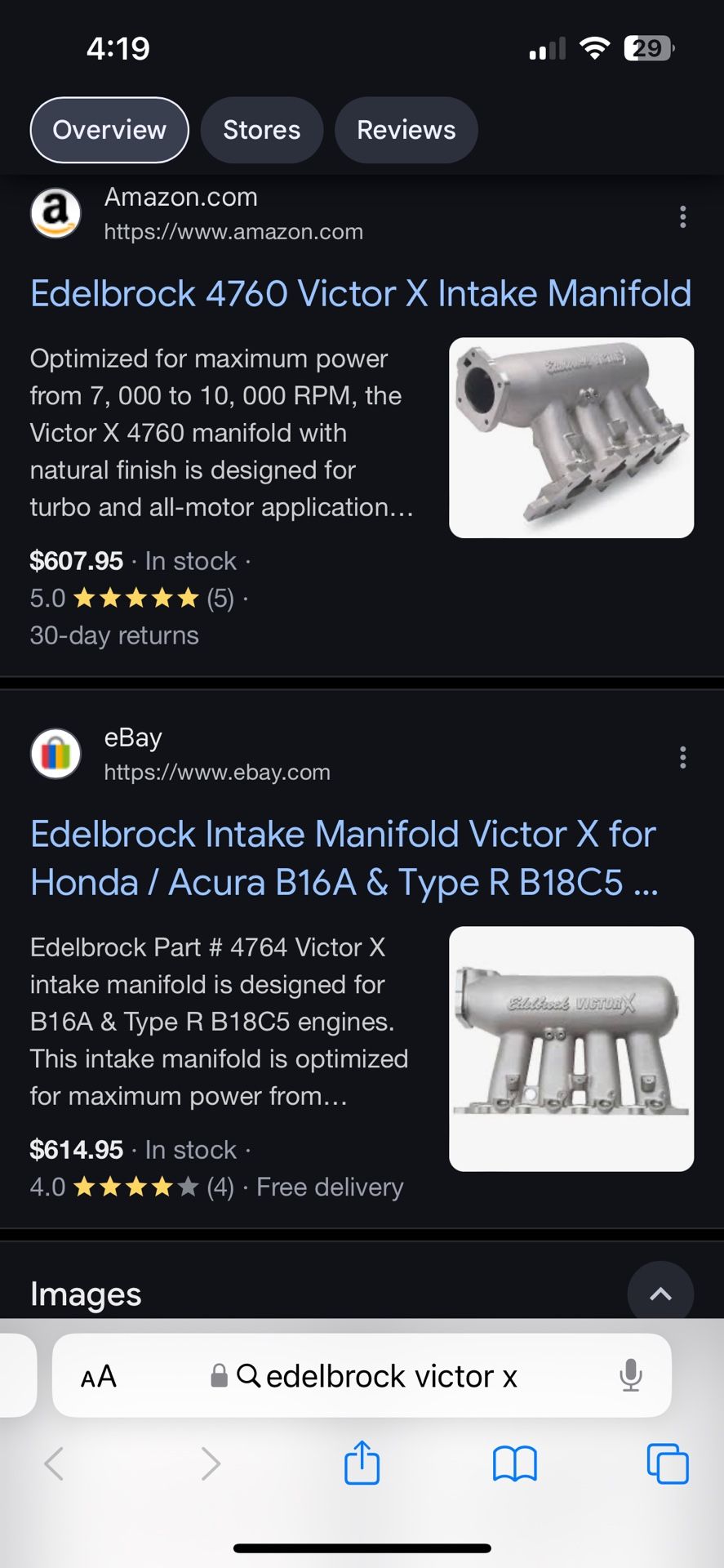Collapse the Images section with the chevron
The height and width of the screenshot is (1568, 724).
pyautogui.click(x=660, y=1294)
